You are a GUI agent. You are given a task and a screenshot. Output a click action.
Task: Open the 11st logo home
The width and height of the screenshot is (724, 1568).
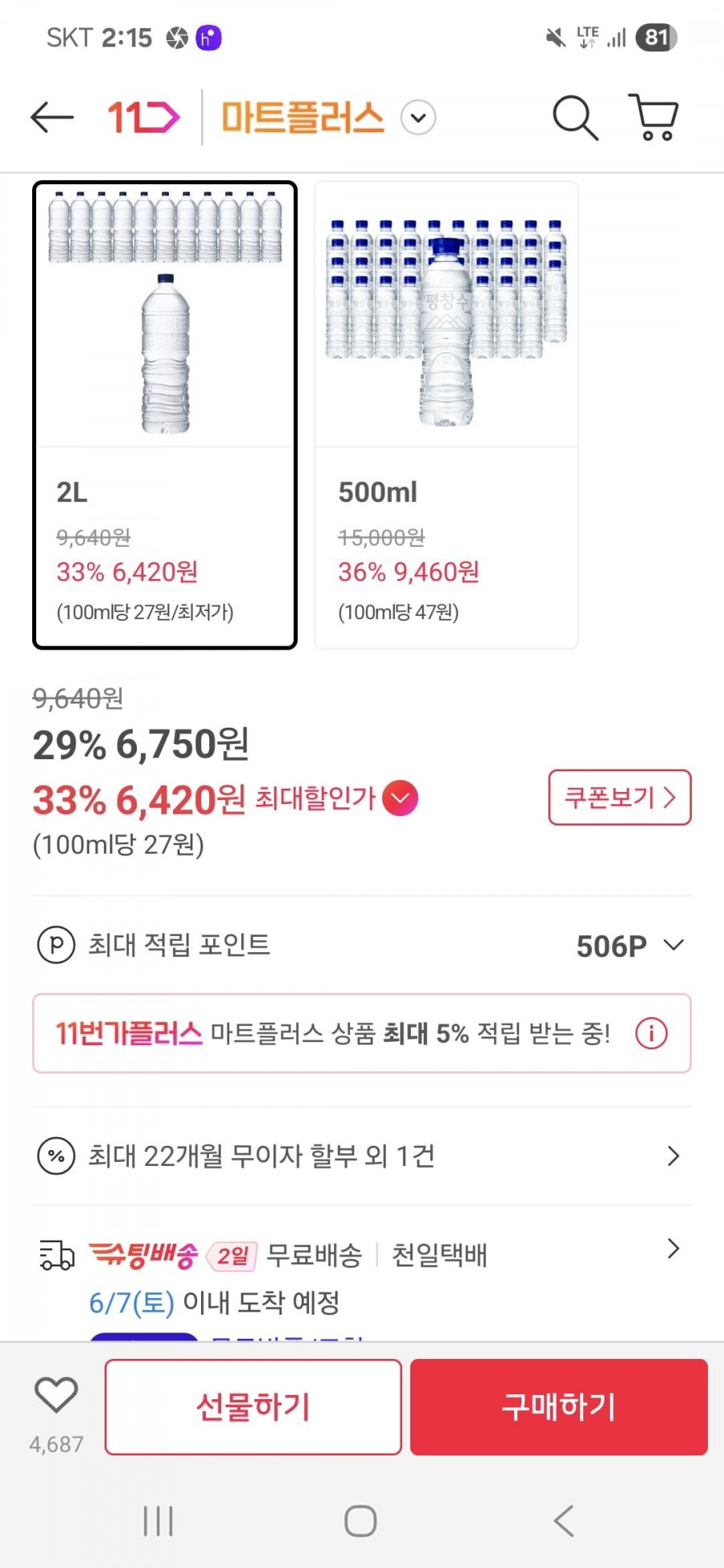point(144,117)
